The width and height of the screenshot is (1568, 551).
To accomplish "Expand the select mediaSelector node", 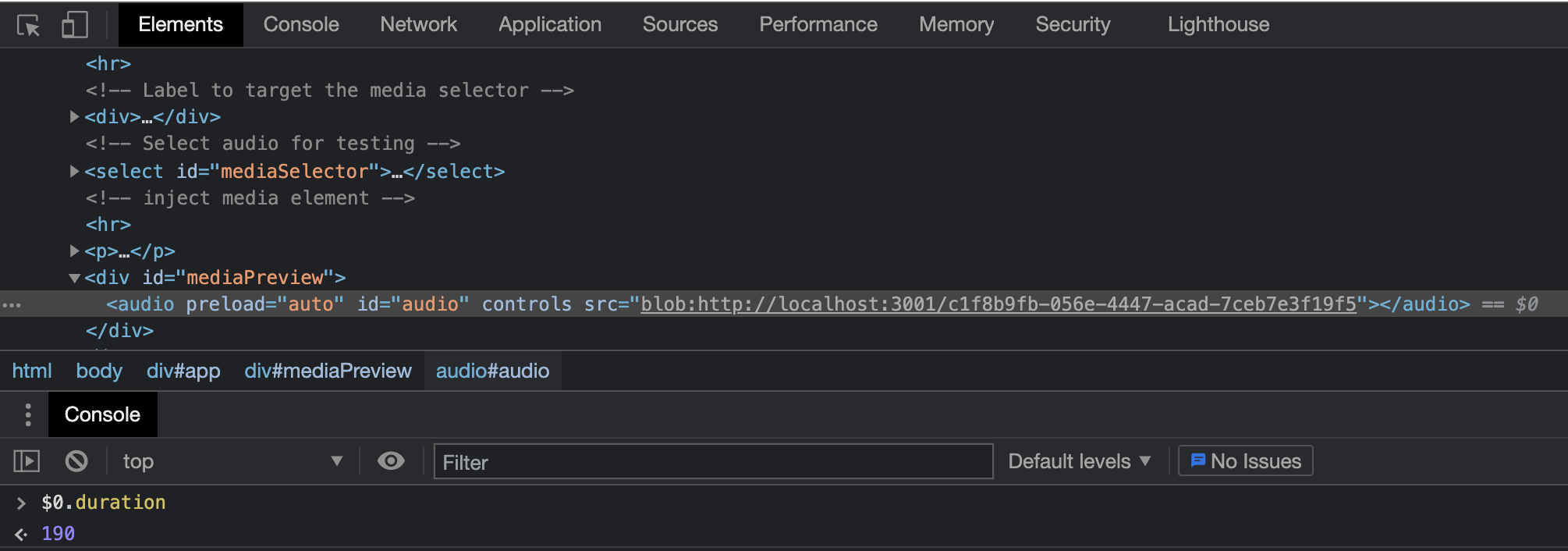I will (x=74, y=171).
